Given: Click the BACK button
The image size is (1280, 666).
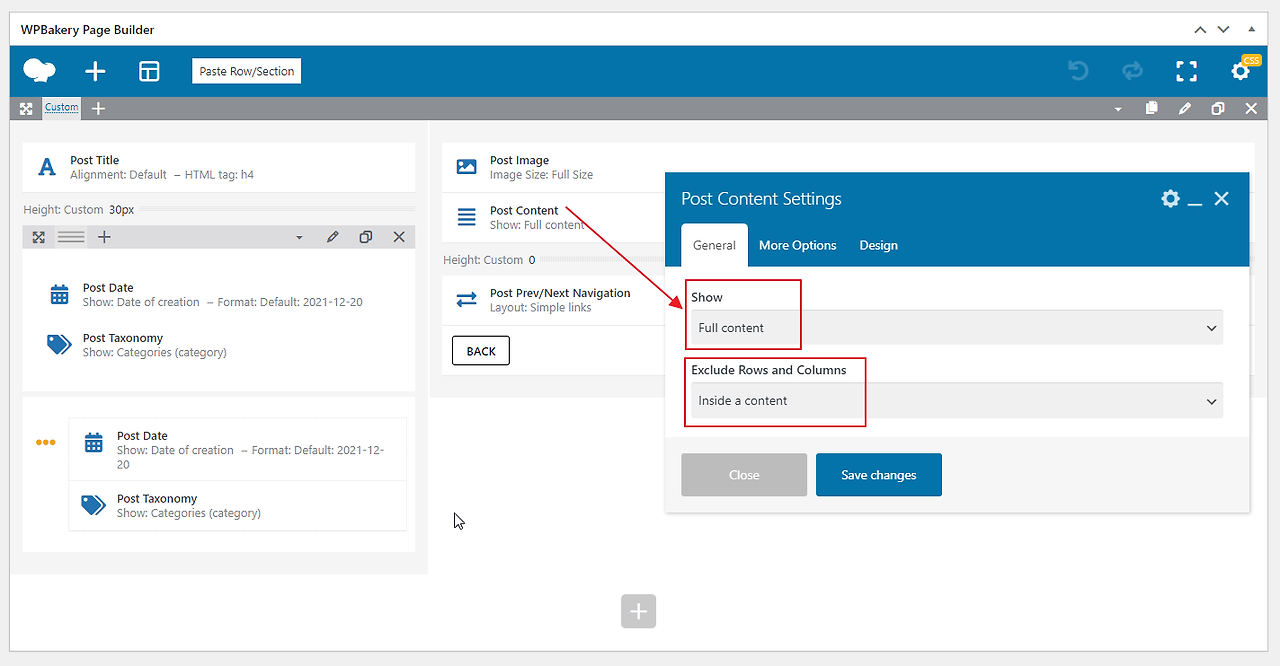Looking at the screenshot, I should point(481,351).
